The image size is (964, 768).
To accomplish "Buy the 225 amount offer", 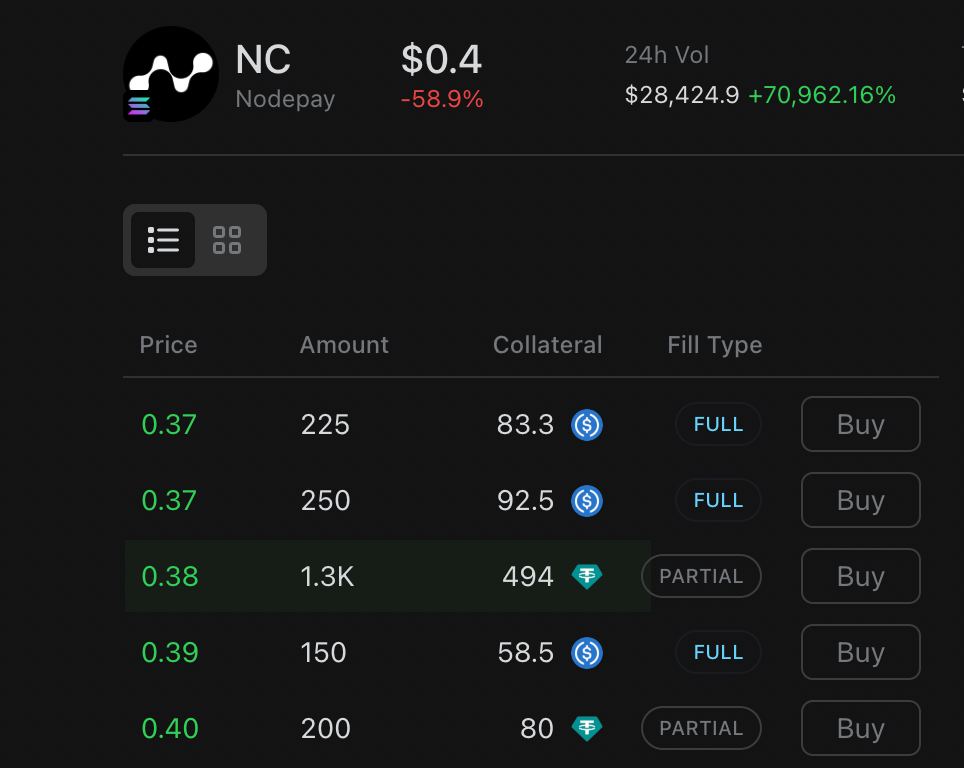I will coord(860,424).
